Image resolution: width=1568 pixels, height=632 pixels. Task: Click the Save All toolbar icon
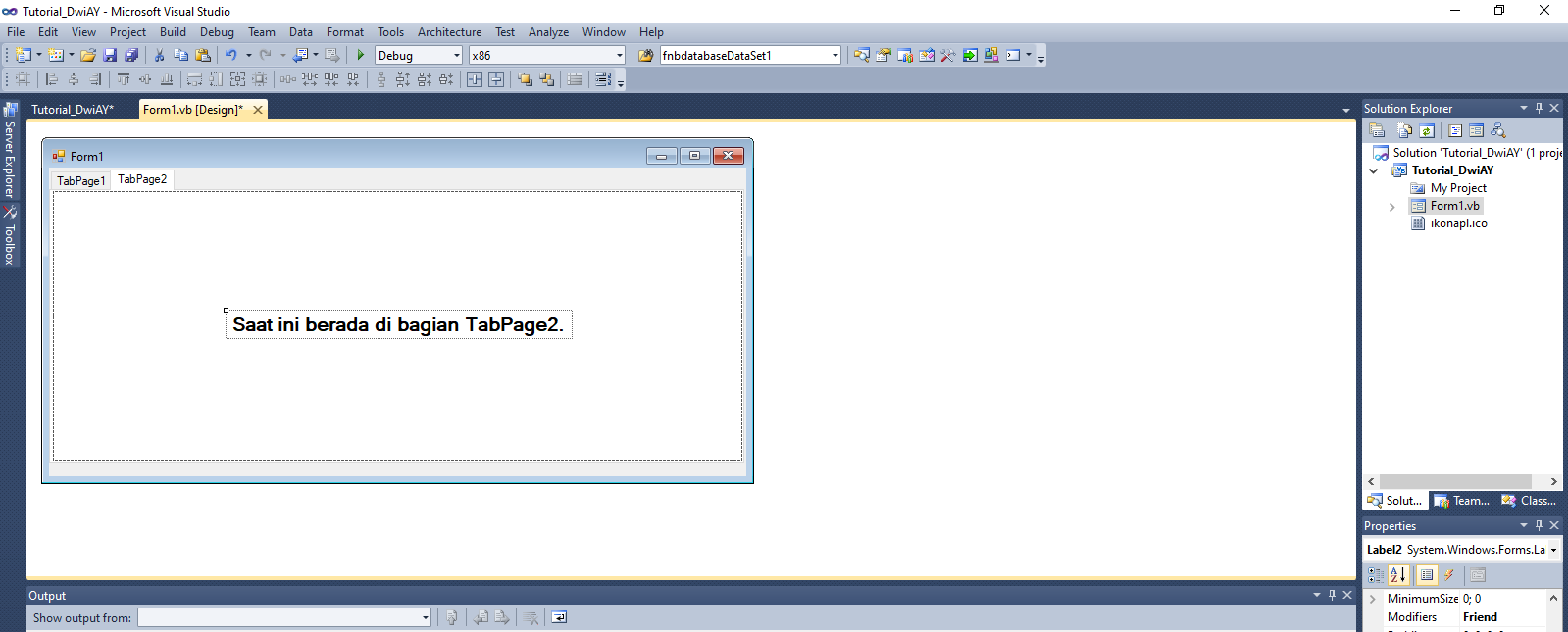point(131,56)
